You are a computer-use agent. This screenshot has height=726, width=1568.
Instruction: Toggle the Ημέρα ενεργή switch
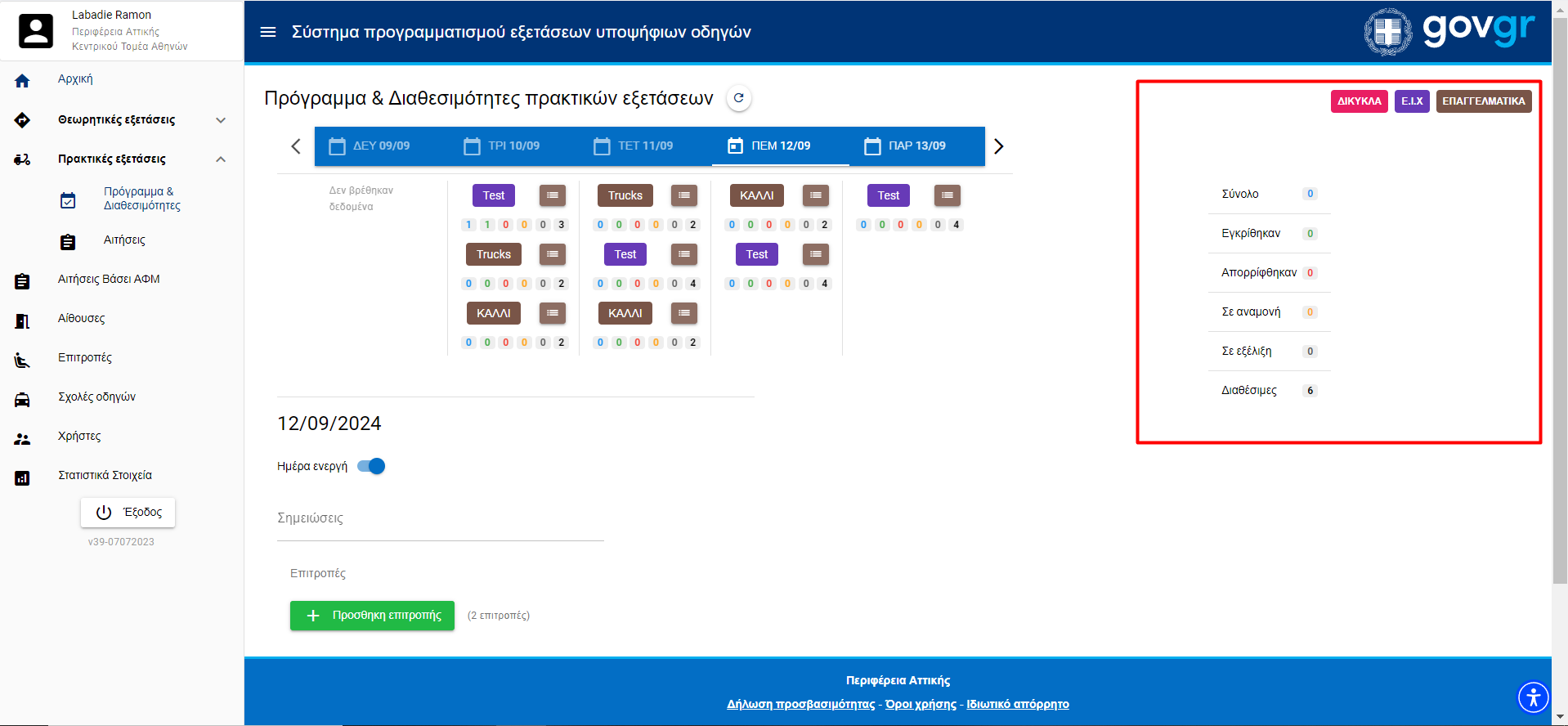(372, 466)
